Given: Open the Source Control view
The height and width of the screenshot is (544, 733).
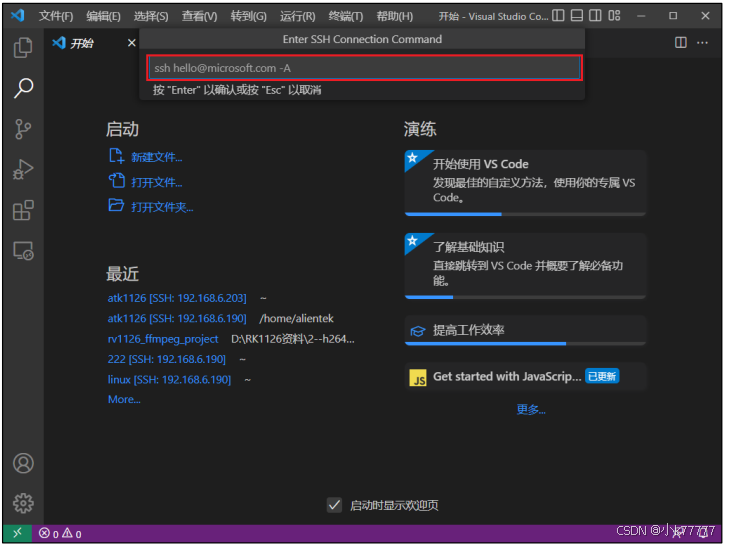Looking at the screenshot, I should tap(23, 129).
